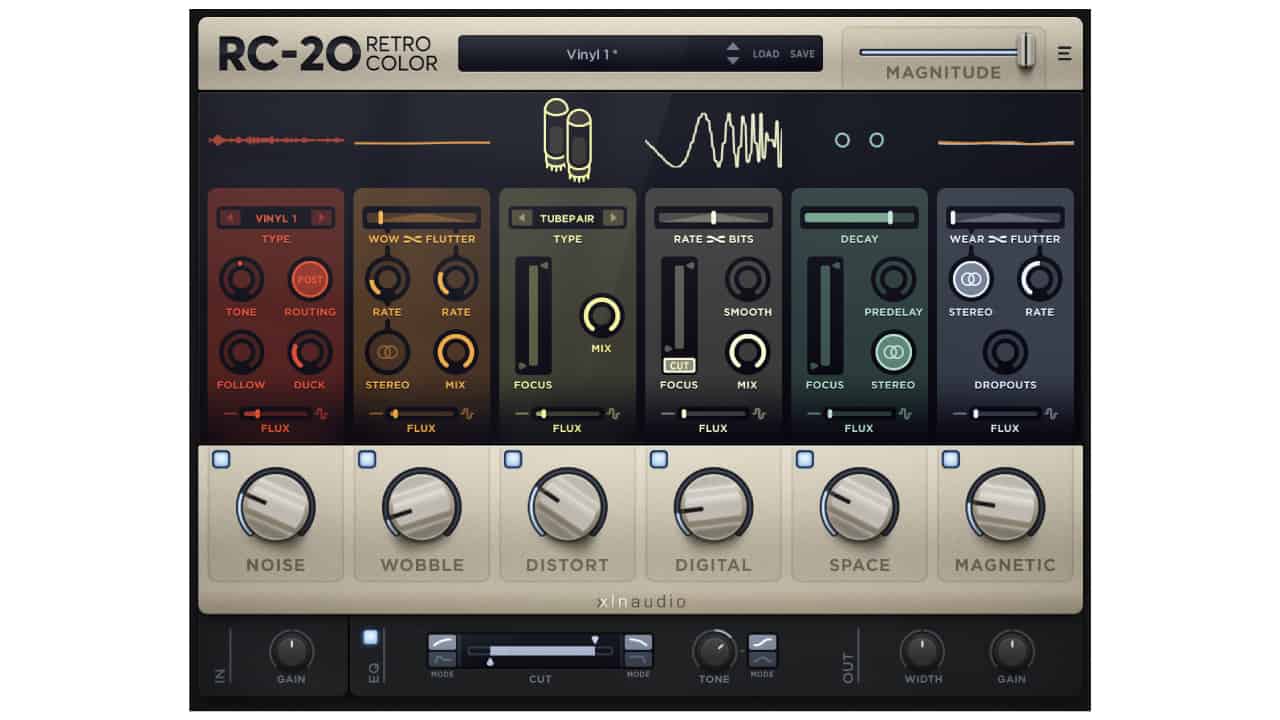Click the Focus vertical slider in Distort module
Screen dimensions: 1280x720
(533, 315)
